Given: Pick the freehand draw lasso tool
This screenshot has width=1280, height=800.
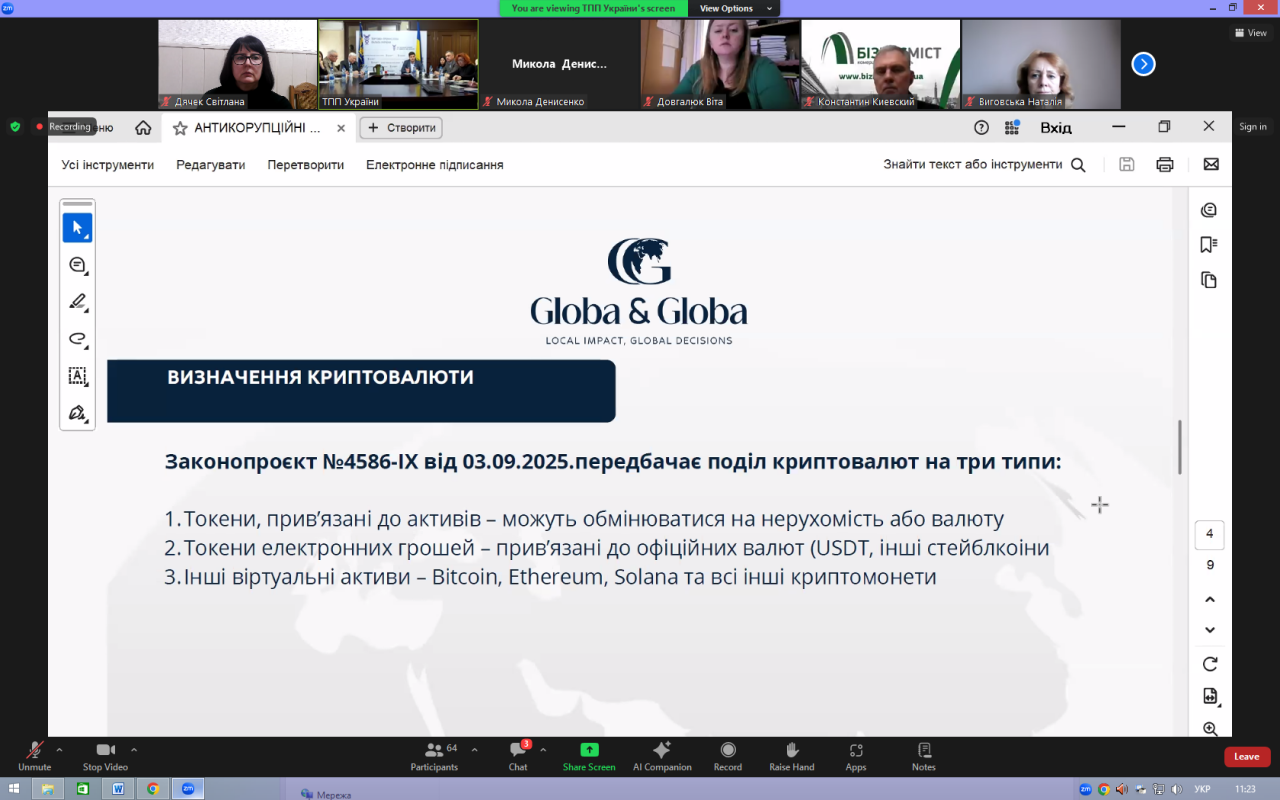Looking at the screenshot, I should pyautogui.click(x=77, y=339).
